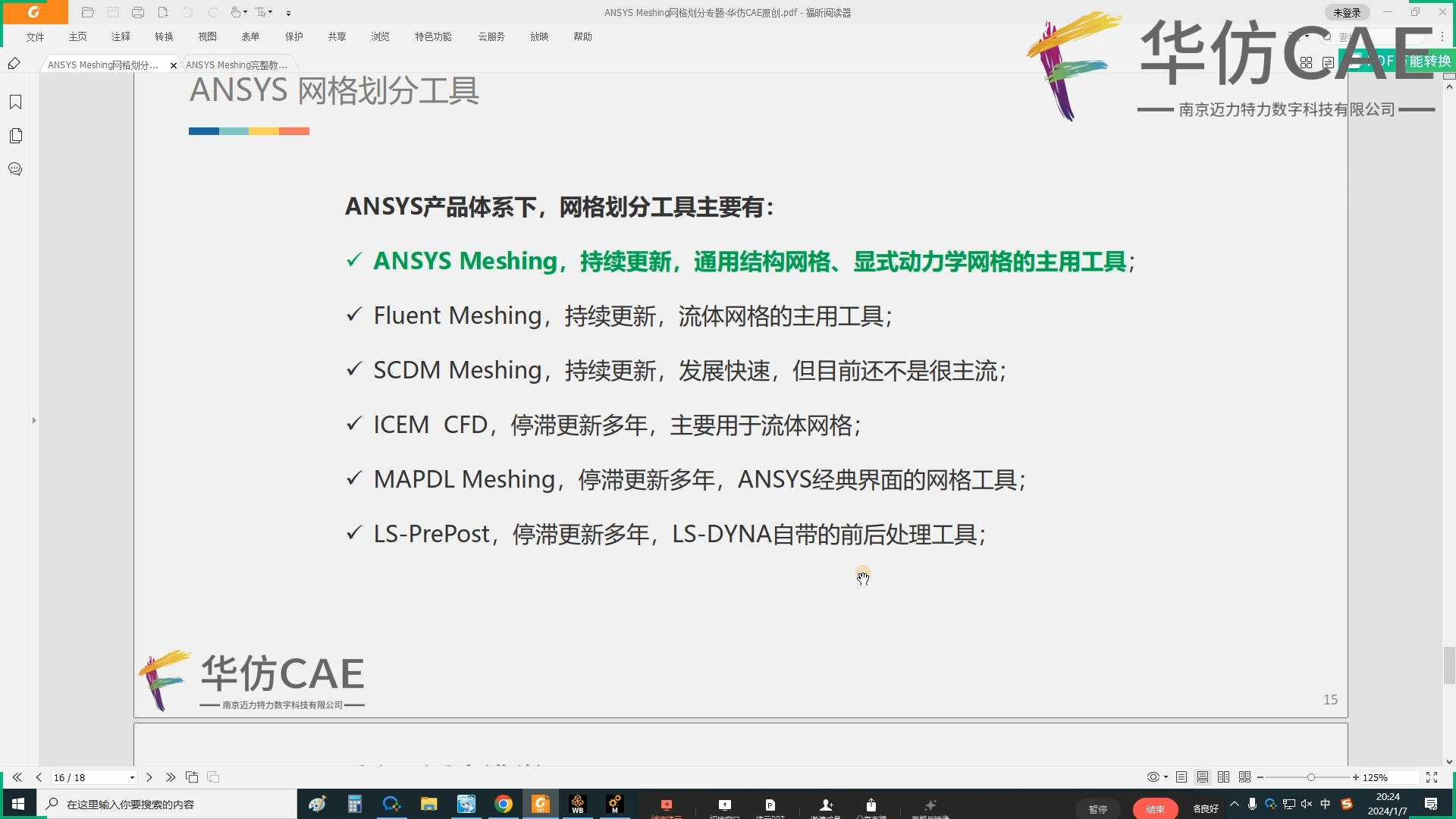Click the previous view icon
Viewport: 1456px width, 819px height.
(x=192, y=777)
